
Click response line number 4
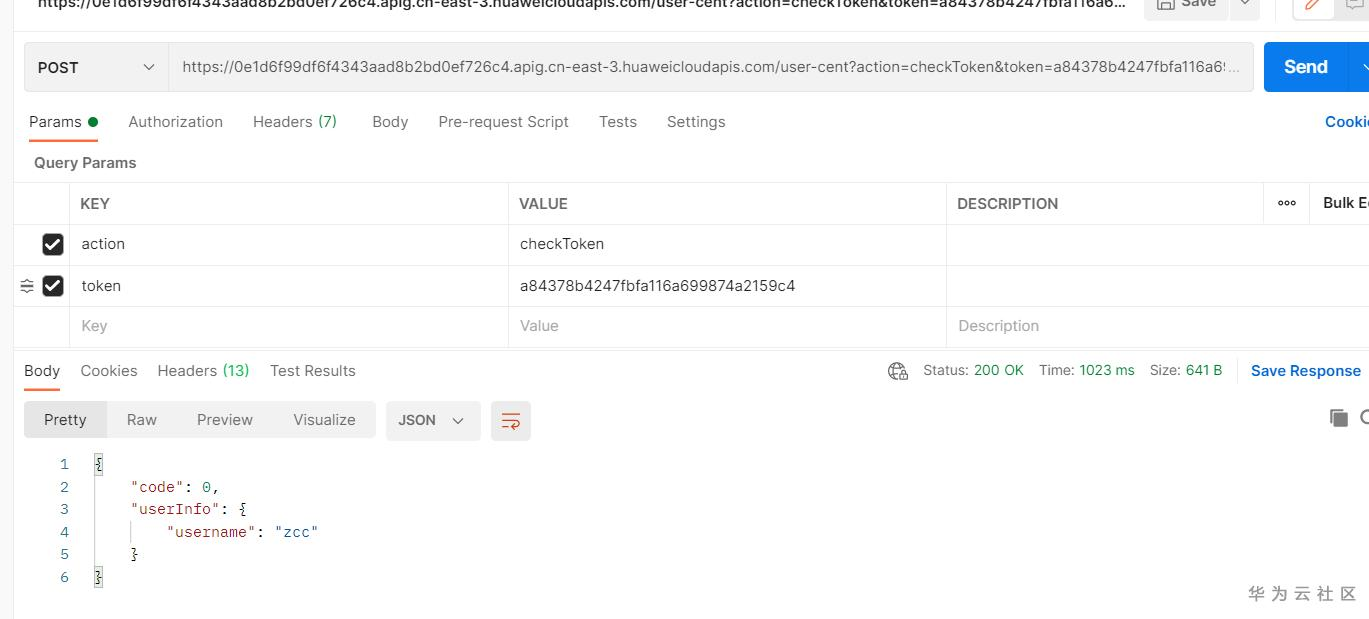[64, 532]
